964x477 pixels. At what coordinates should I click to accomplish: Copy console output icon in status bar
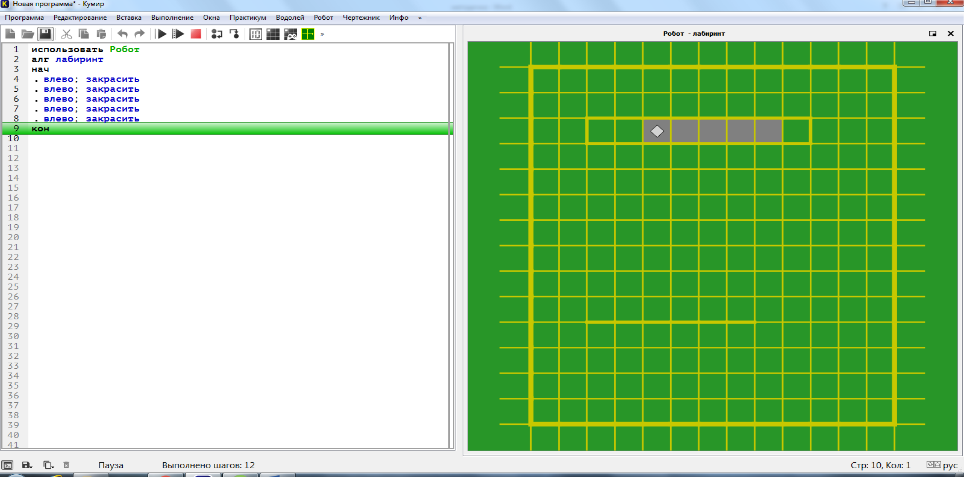[48, 465]
